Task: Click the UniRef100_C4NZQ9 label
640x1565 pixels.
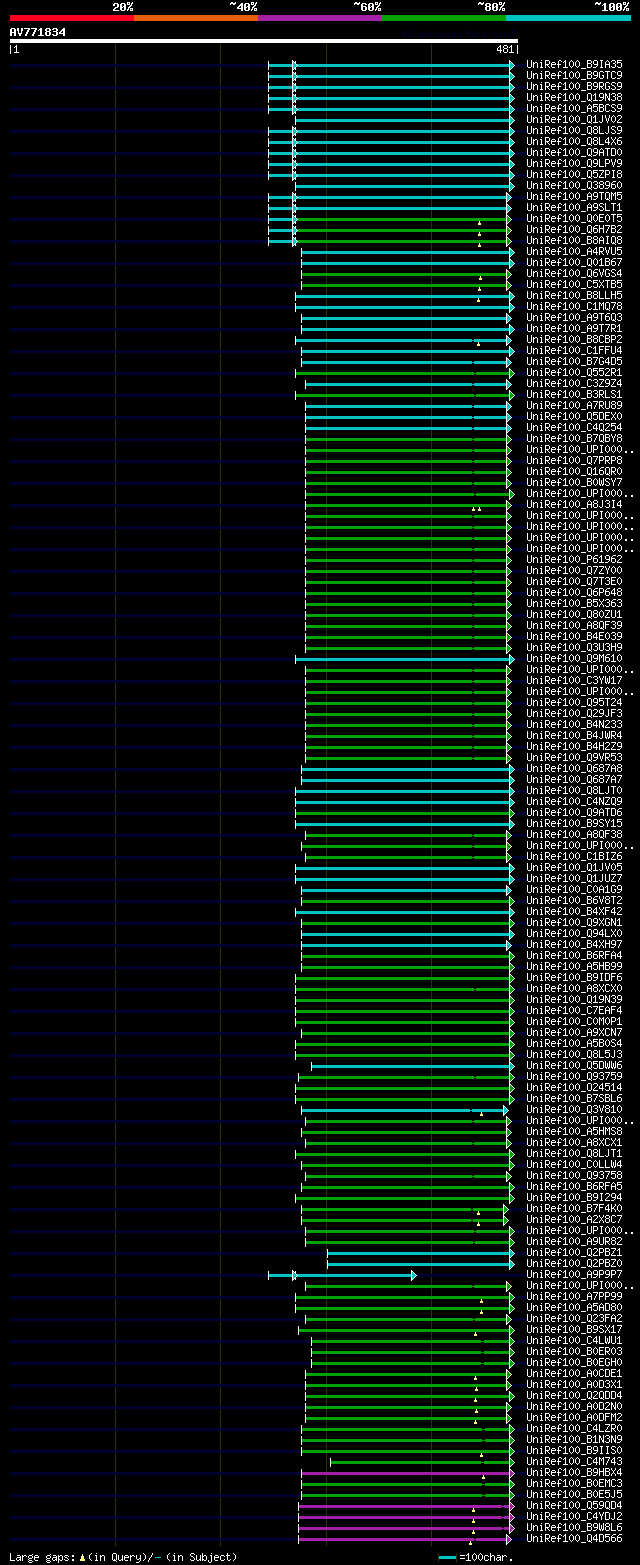Action: coord(574,801)
